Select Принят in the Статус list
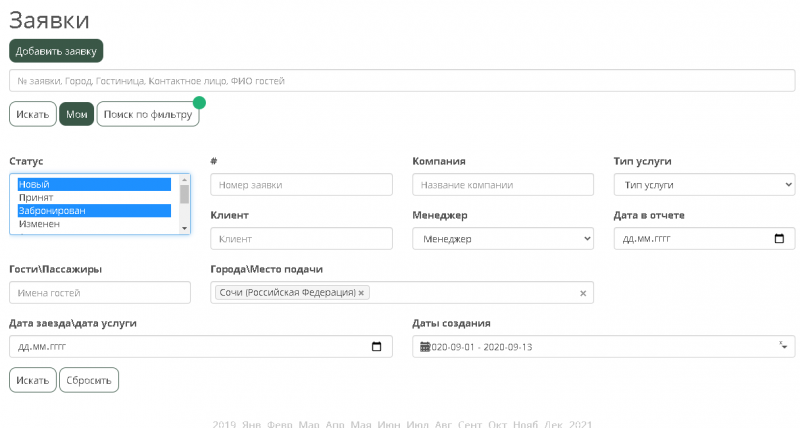The image size is (800, 428). coord(36,198)
